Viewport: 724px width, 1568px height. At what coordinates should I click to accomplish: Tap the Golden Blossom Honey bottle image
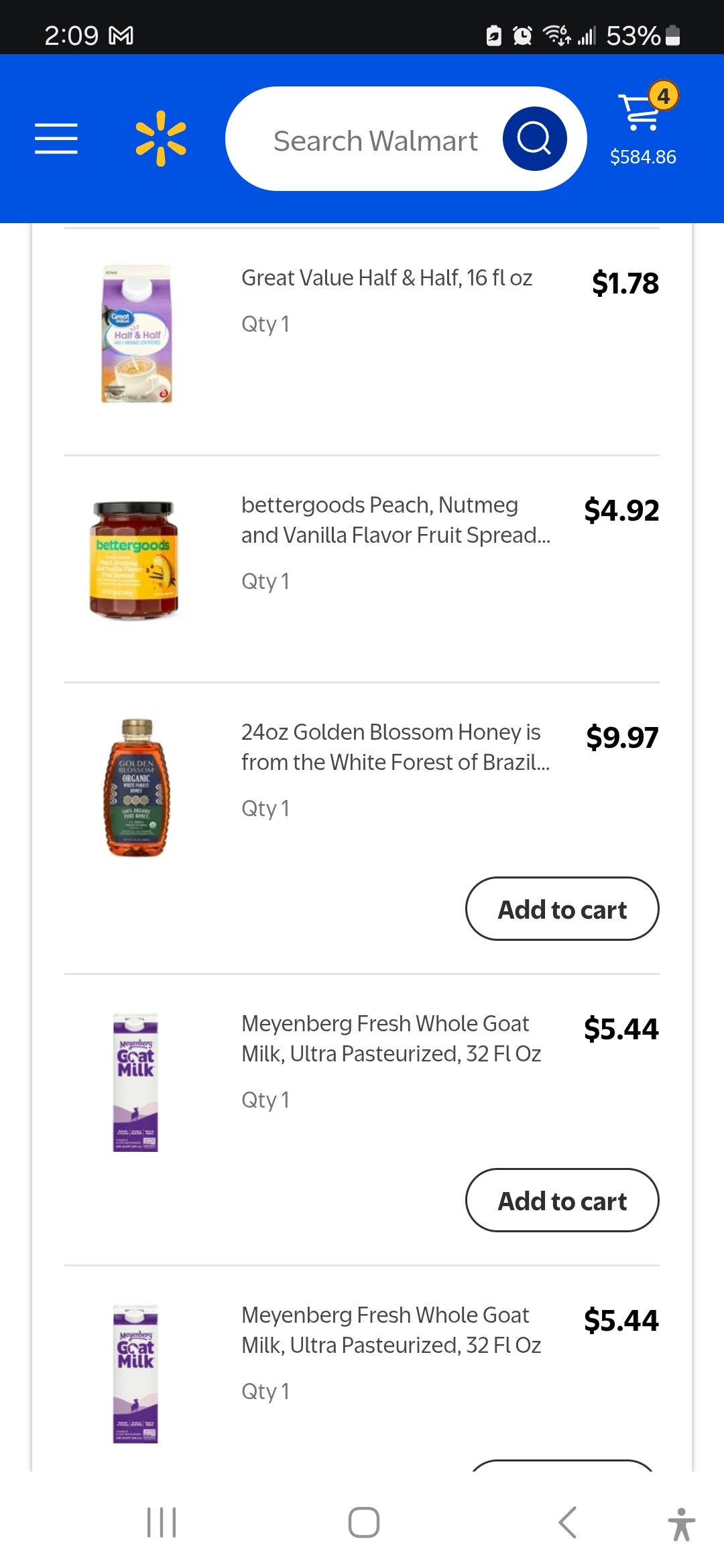tap(137, 787)
